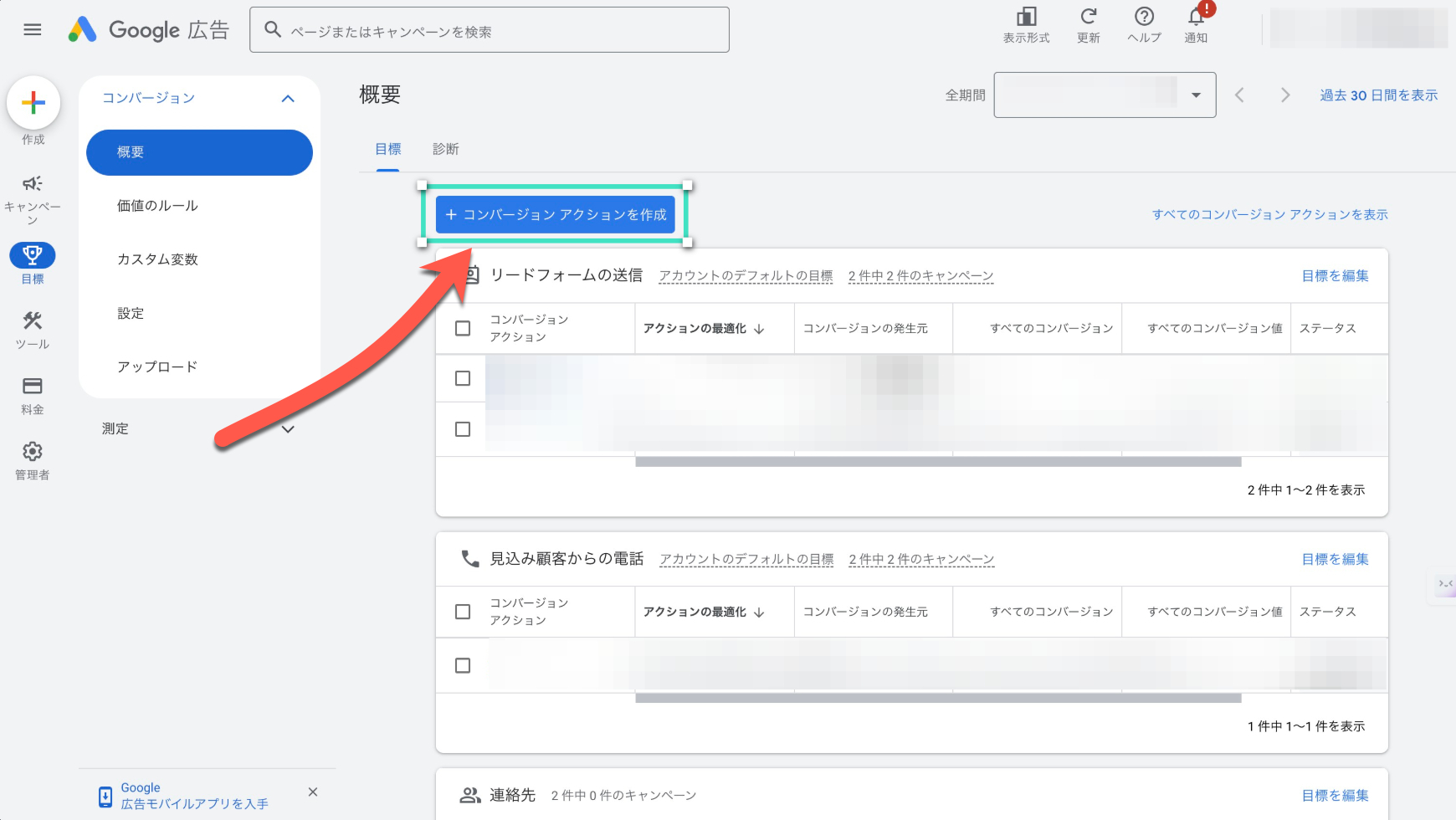Image resolution: width=1456 pixels, height=820 pixels.
Task: Check the second row checkbox in リードフォームの送信 table
Action: (462, 429)
